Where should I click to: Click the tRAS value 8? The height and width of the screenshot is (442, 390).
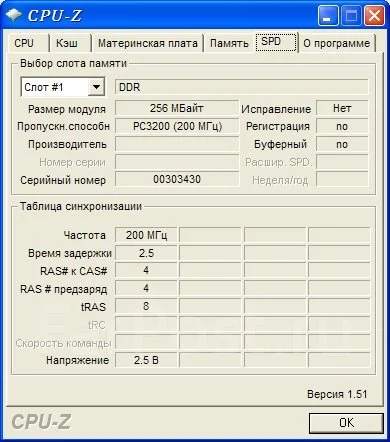click(146, 306)
